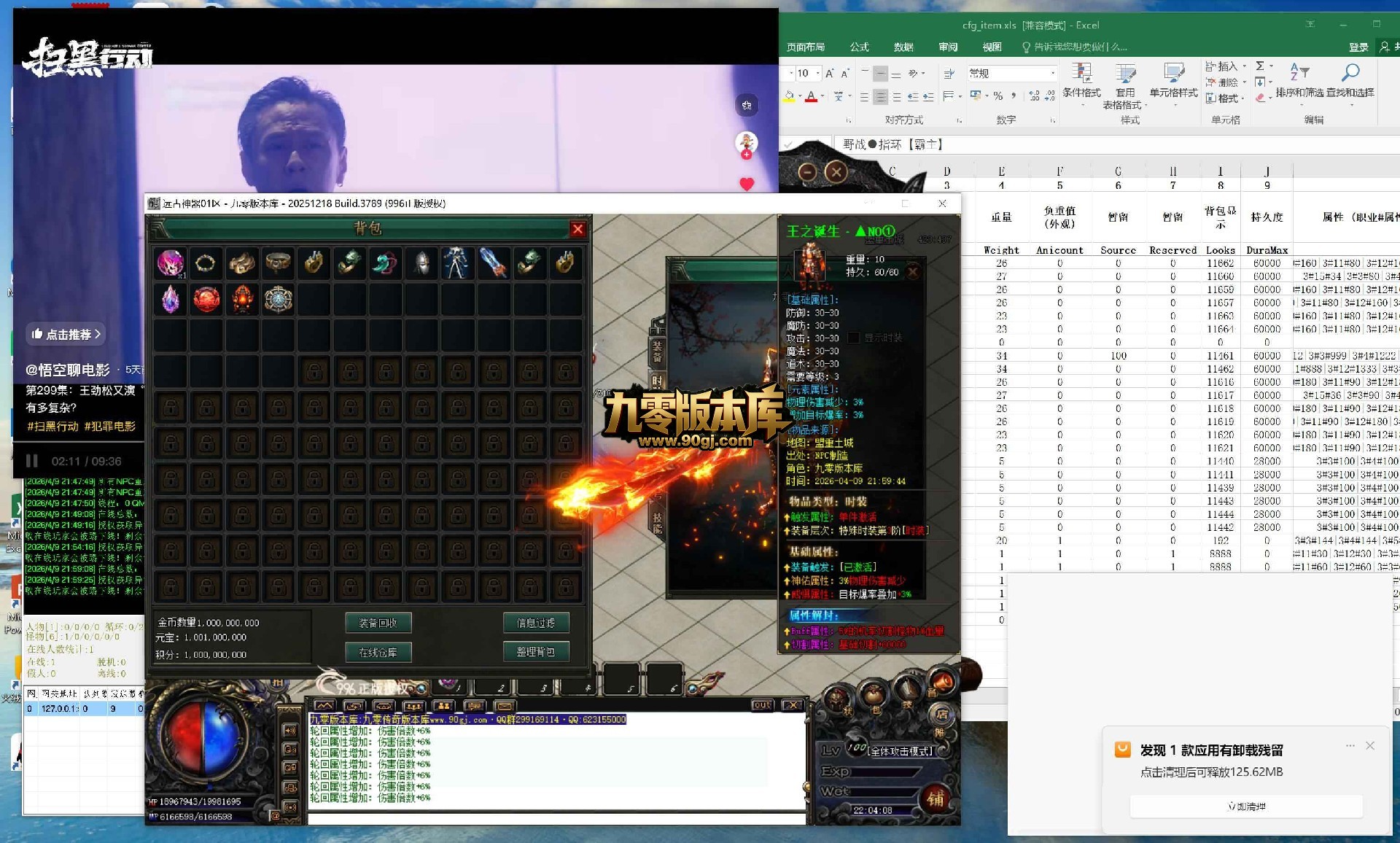Screen dimensions: 1400x843
Task: Click the red orb item in backpack
Action: click(x=206, y=299)
